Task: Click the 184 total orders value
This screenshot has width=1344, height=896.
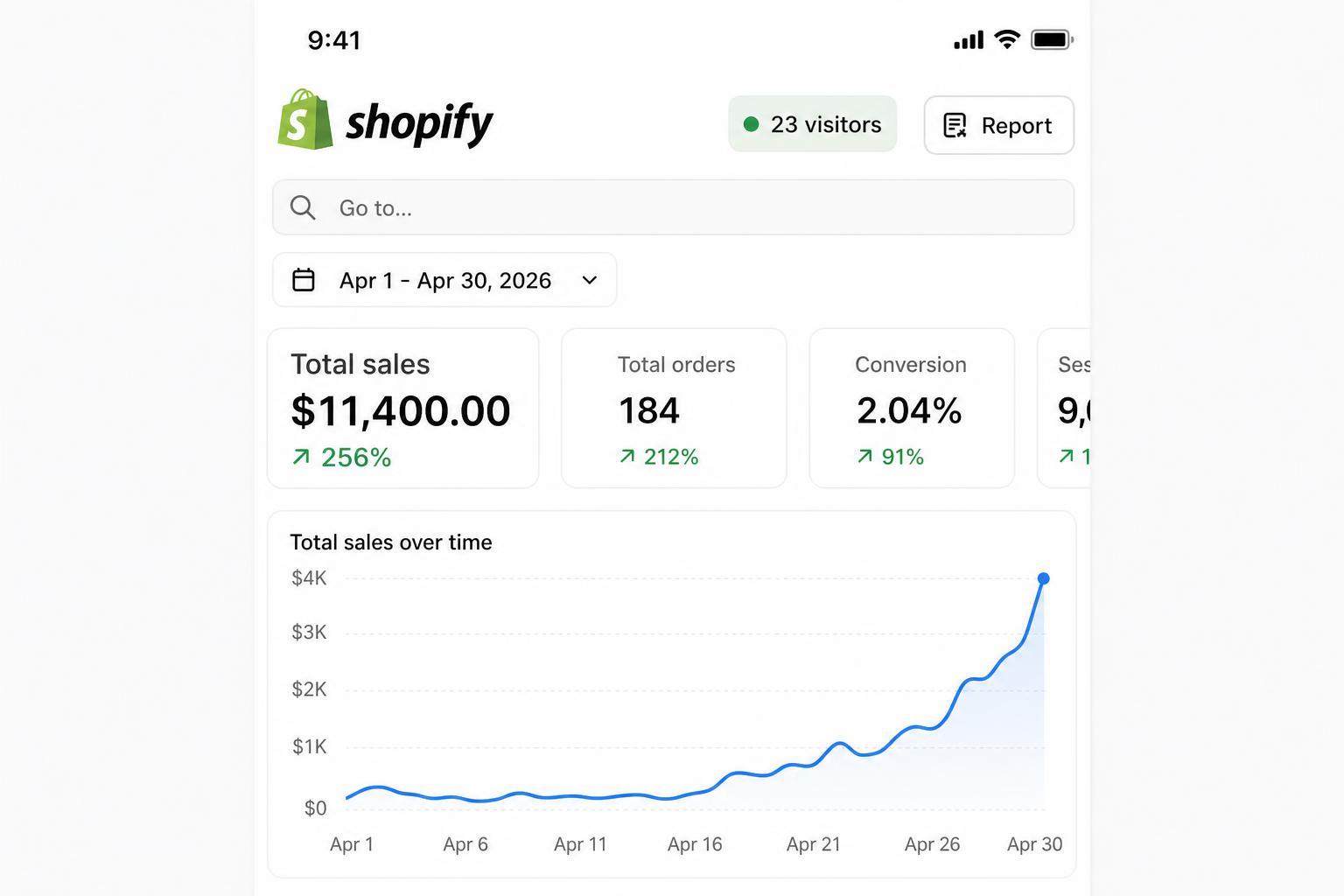Action: pos(649,411)
